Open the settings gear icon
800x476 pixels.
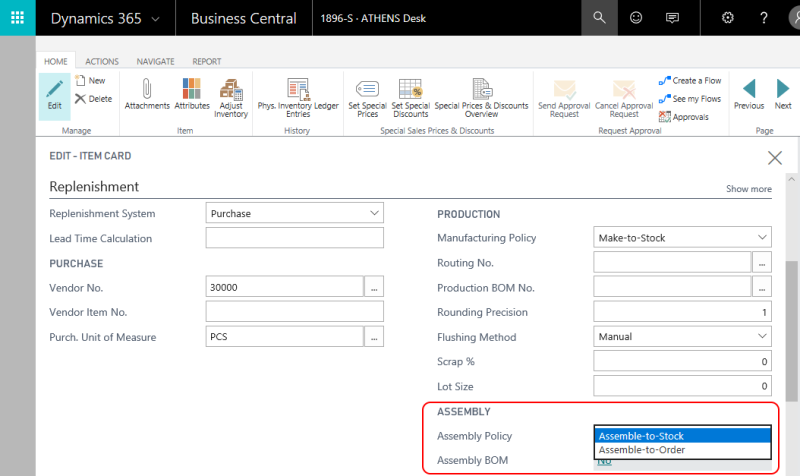(728, 18)
